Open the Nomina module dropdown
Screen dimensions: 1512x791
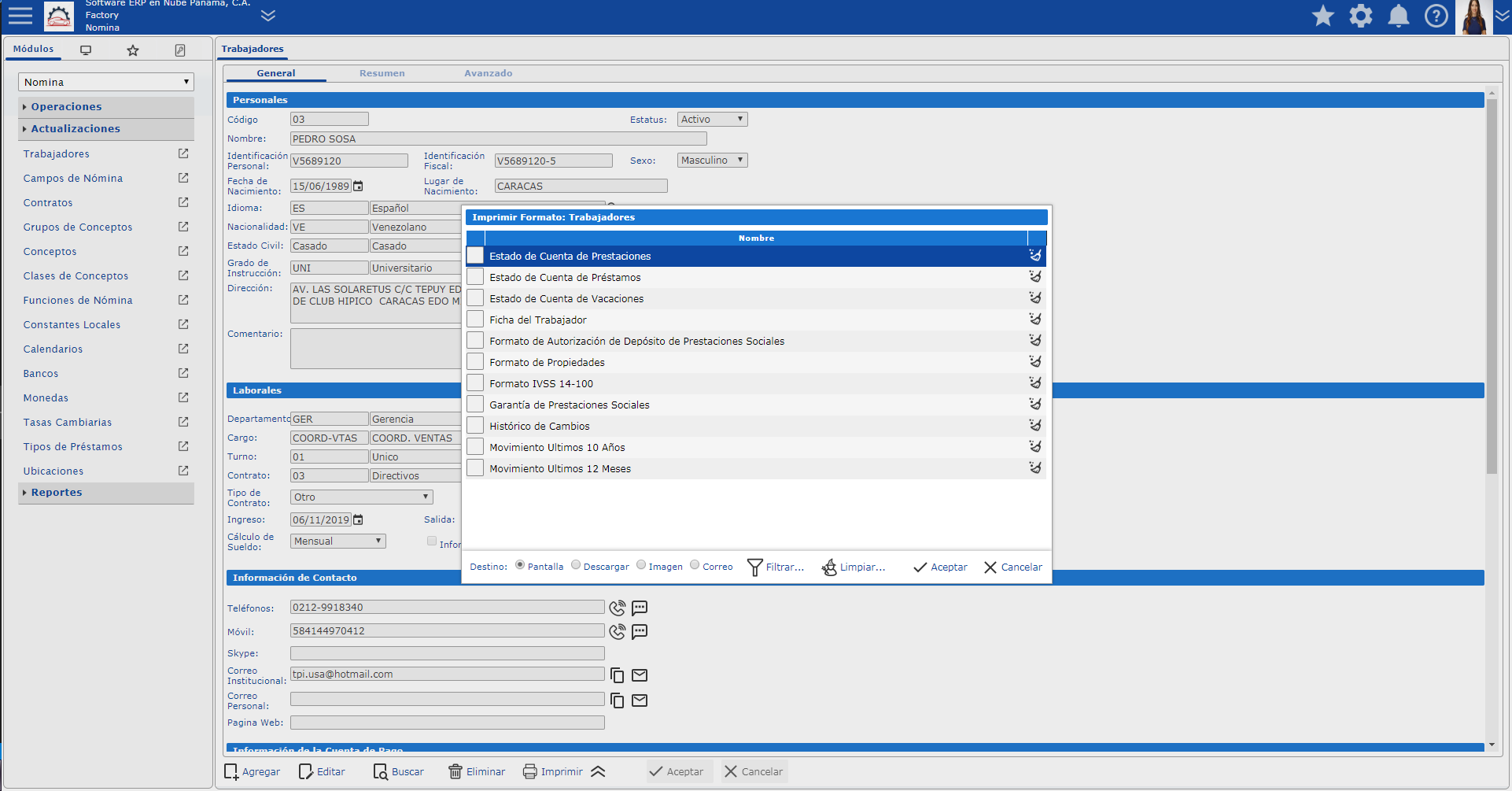click(105, 82)
